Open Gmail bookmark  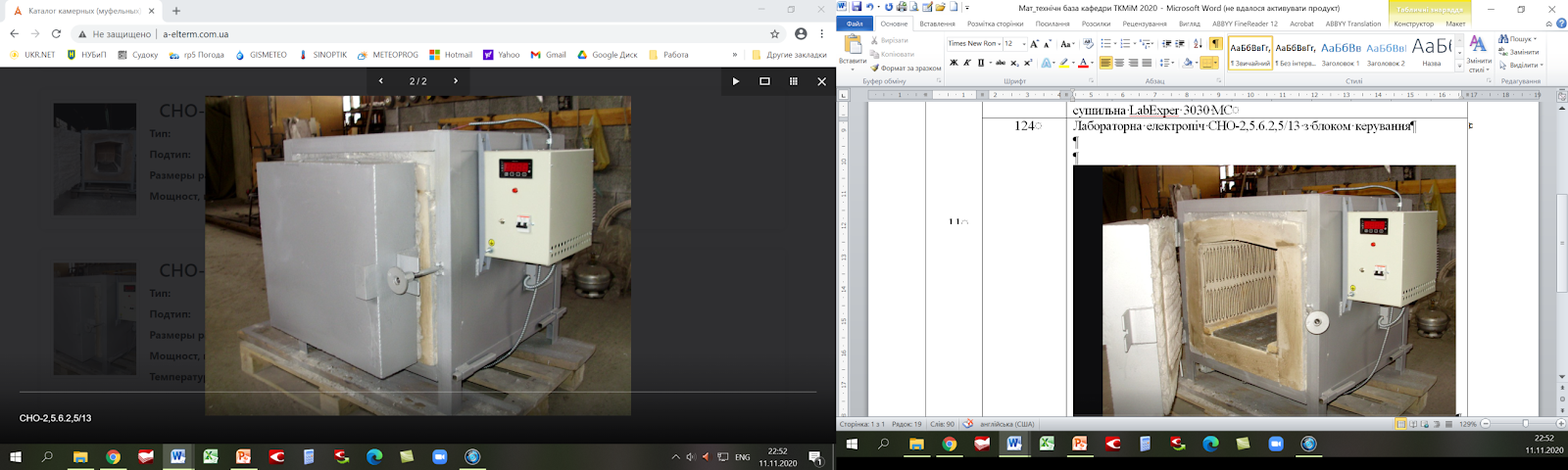[549, 55]
